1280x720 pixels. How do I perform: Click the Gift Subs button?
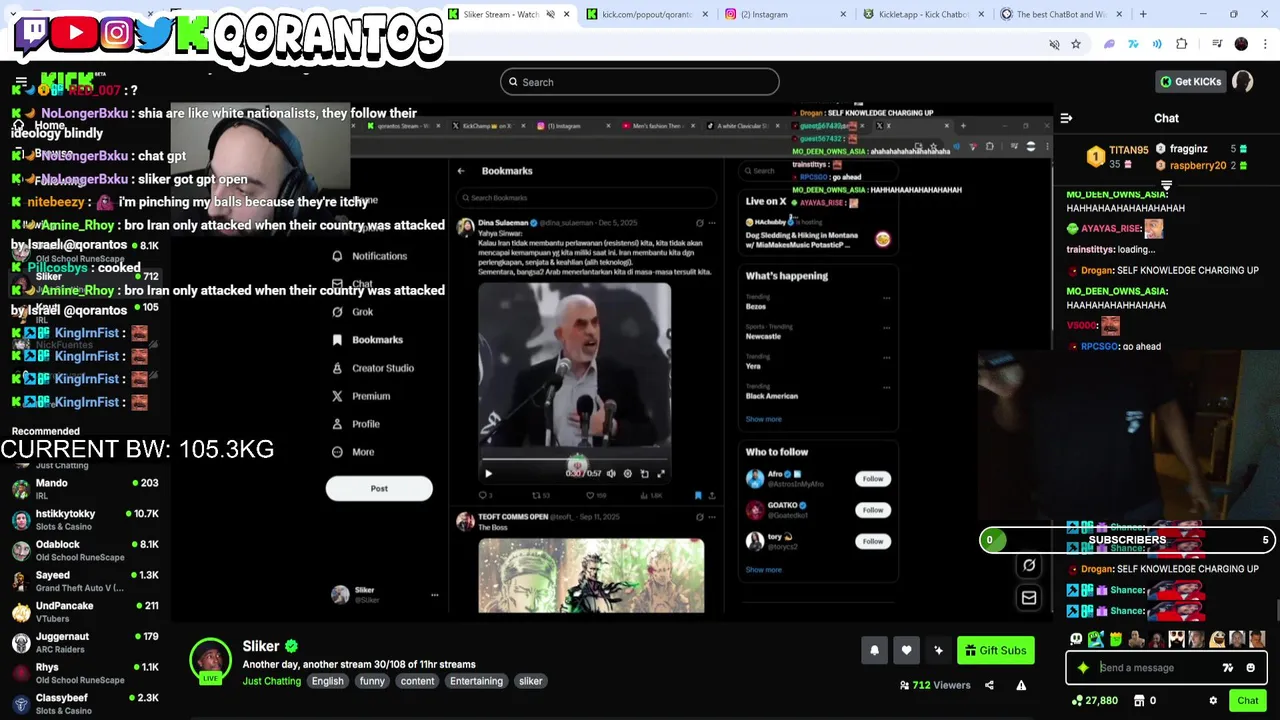tap(995, 650)
